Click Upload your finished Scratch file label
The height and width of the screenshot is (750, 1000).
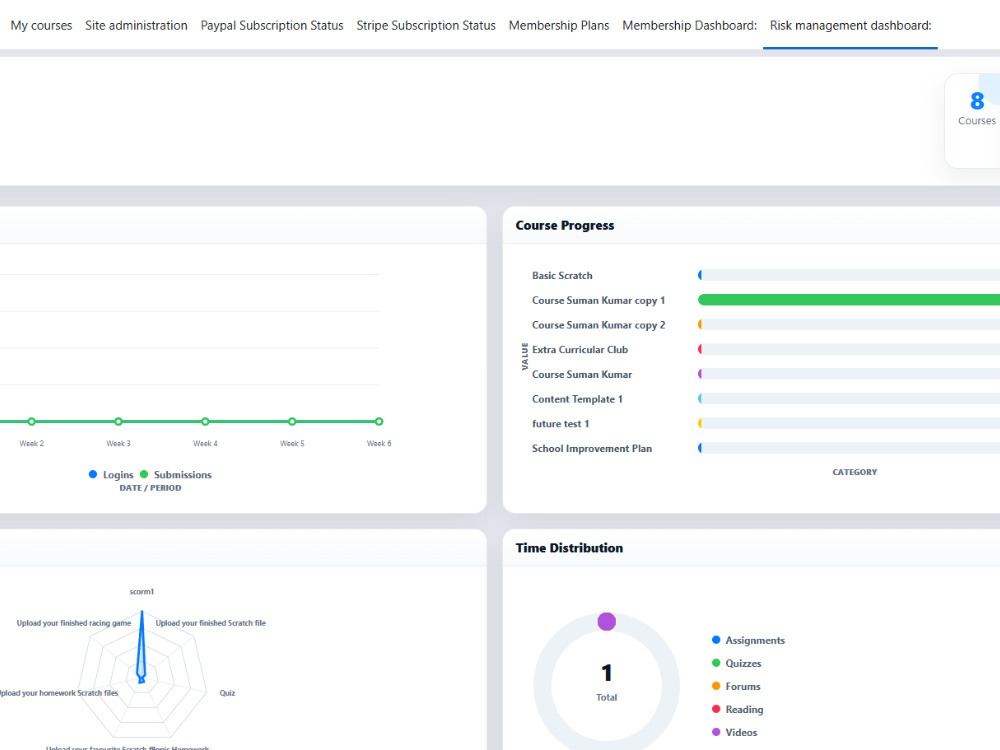[x=210, y=623]
